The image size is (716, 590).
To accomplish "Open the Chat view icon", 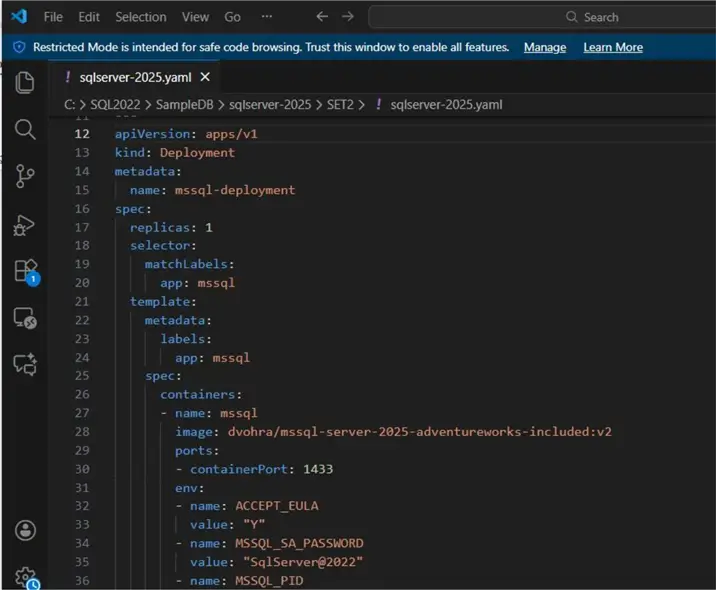I will (25, 364).
